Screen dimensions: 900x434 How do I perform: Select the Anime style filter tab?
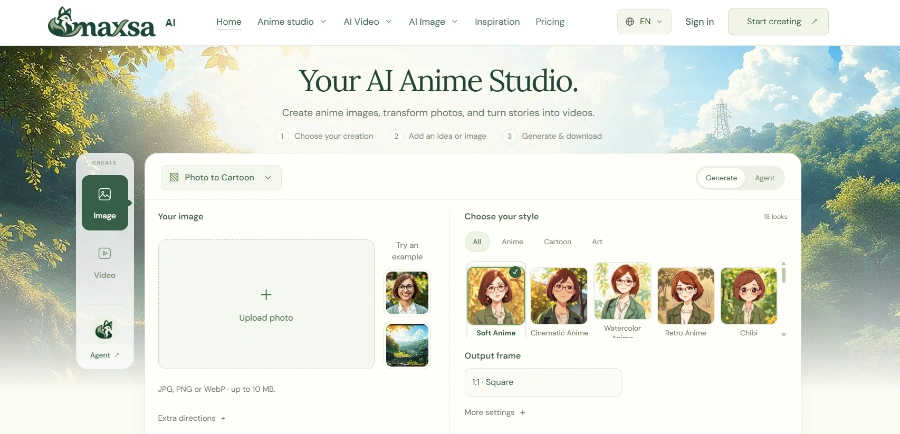(512, 242)
